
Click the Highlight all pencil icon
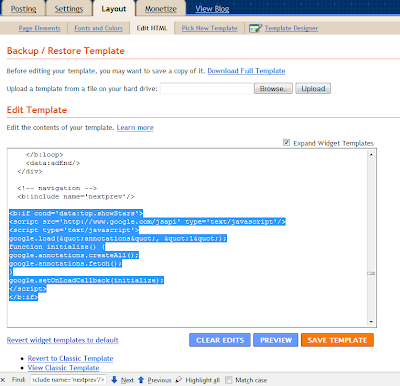click(179, 380)
